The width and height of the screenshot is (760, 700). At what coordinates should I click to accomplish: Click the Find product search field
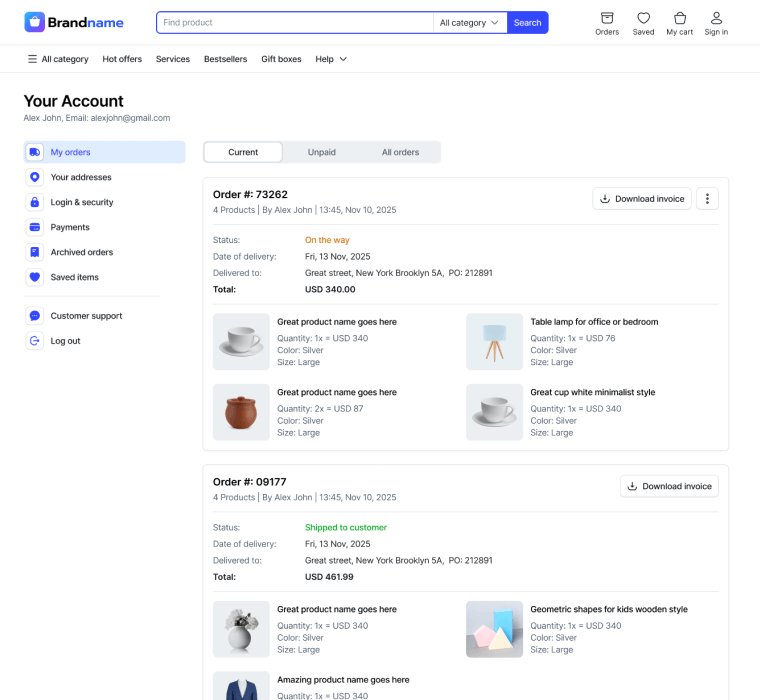click(296, 23)
